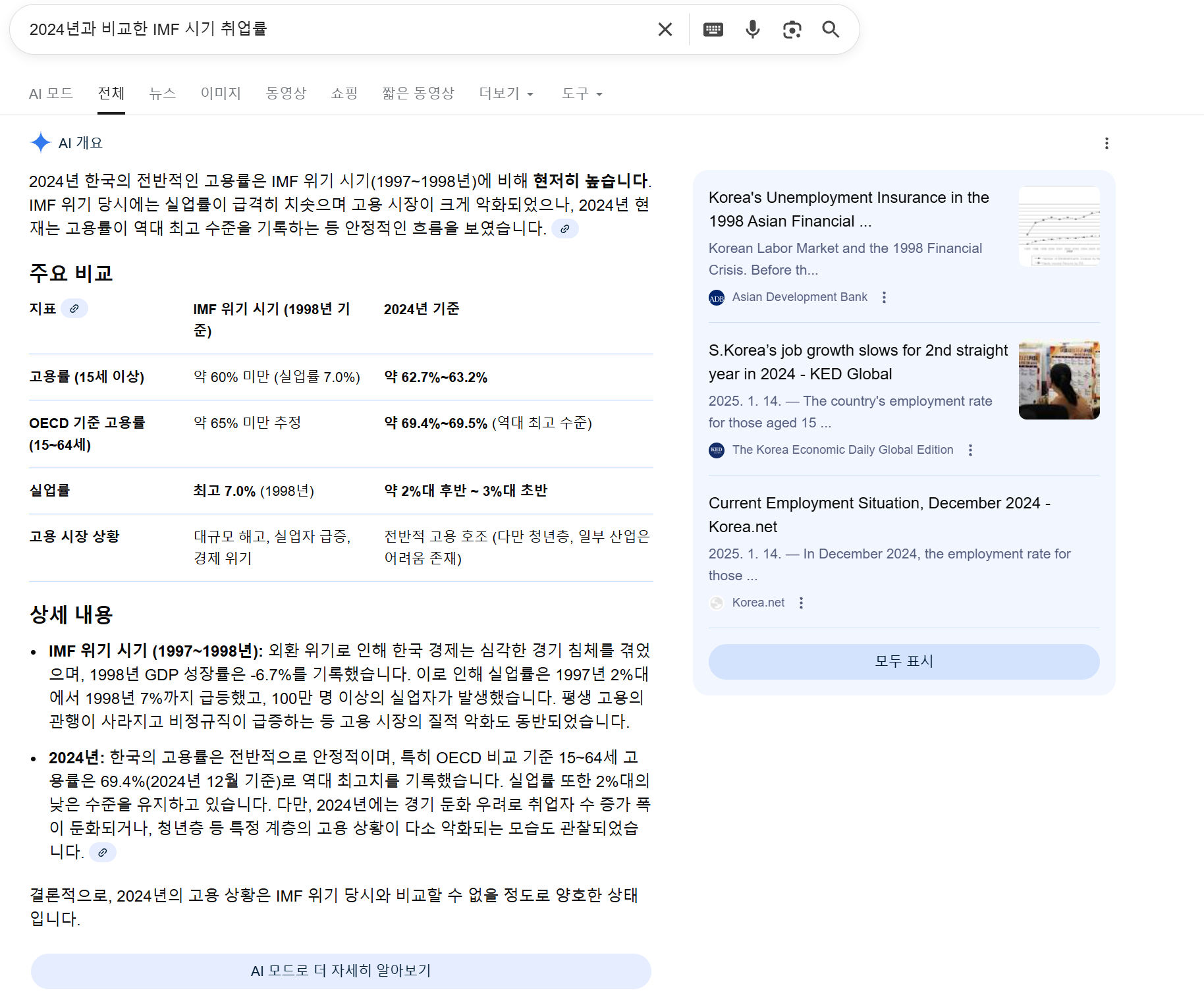The width and height of the screenshot is (1204, 1003).
Task: Click the KED Global article thumbnail image
Action: coord(1058,381)
